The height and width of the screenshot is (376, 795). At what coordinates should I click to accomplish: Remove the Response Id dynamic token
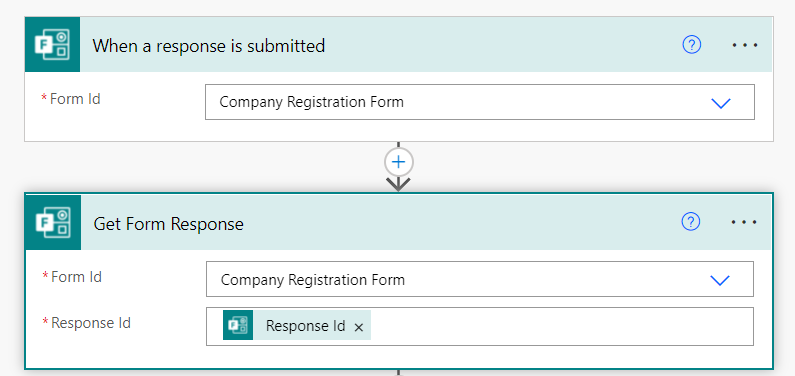tap(358, 327)
